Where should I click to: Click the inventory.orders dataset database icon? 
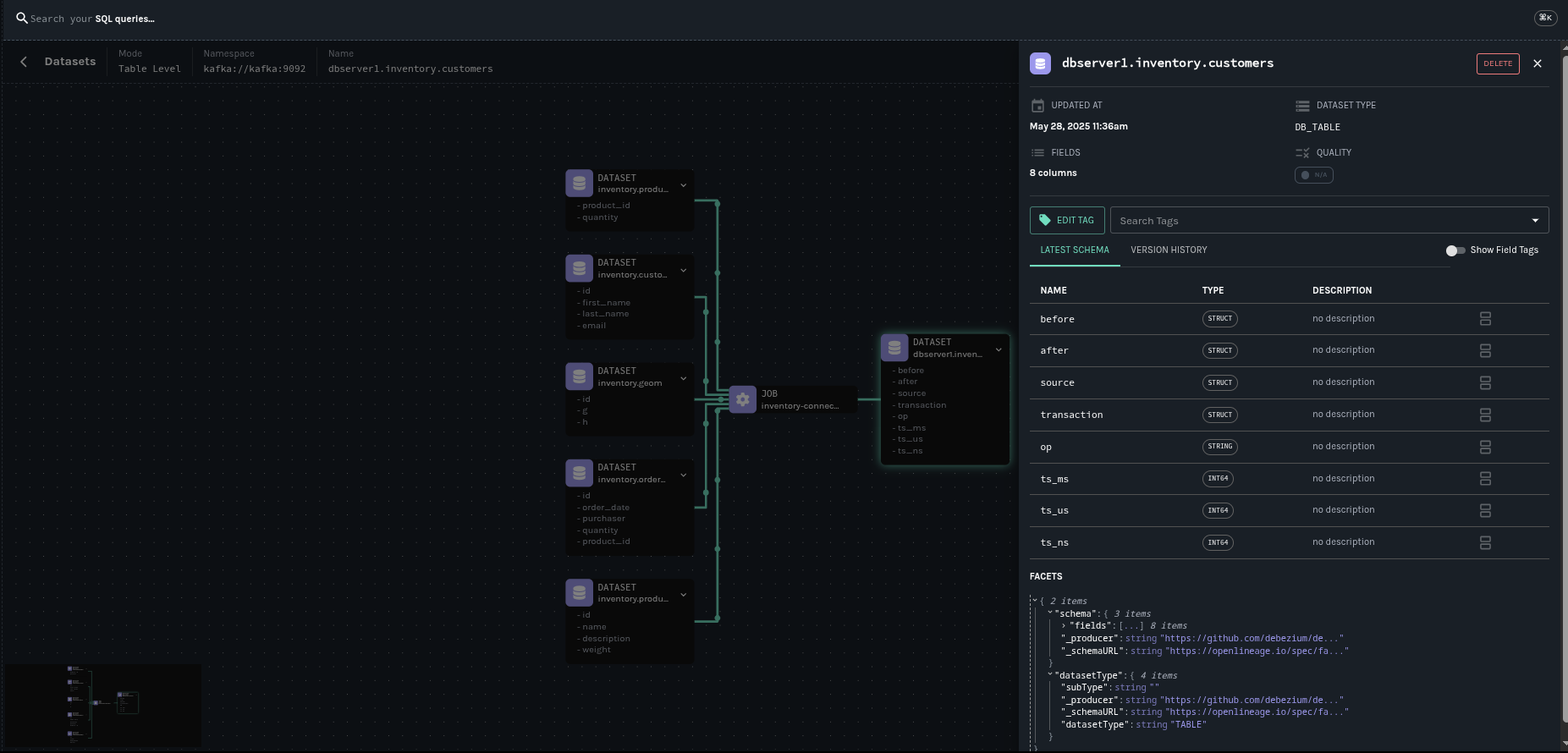pos(579,473)
